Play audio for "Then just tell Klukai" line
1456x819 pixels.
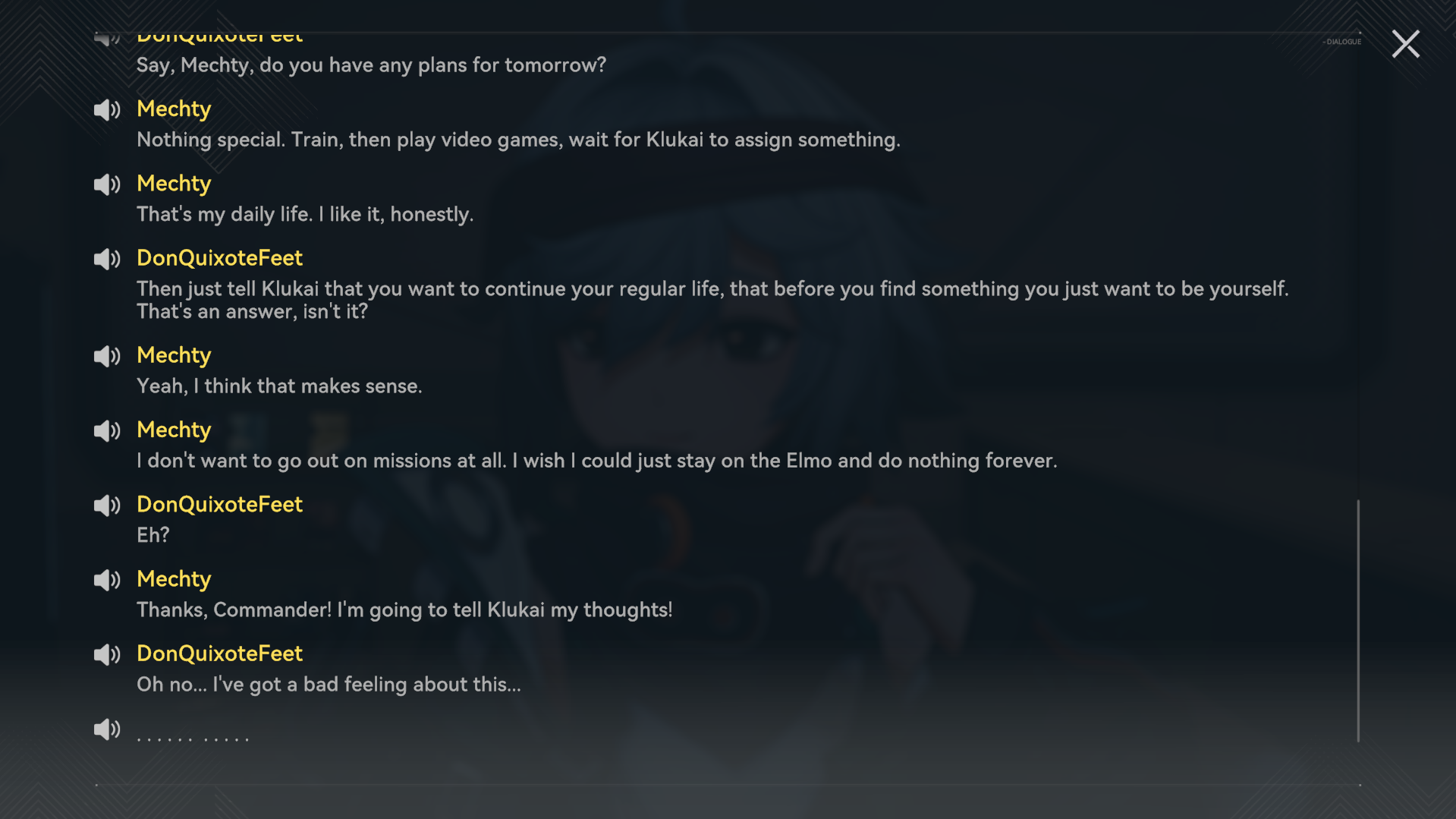[x=107, y=259]
